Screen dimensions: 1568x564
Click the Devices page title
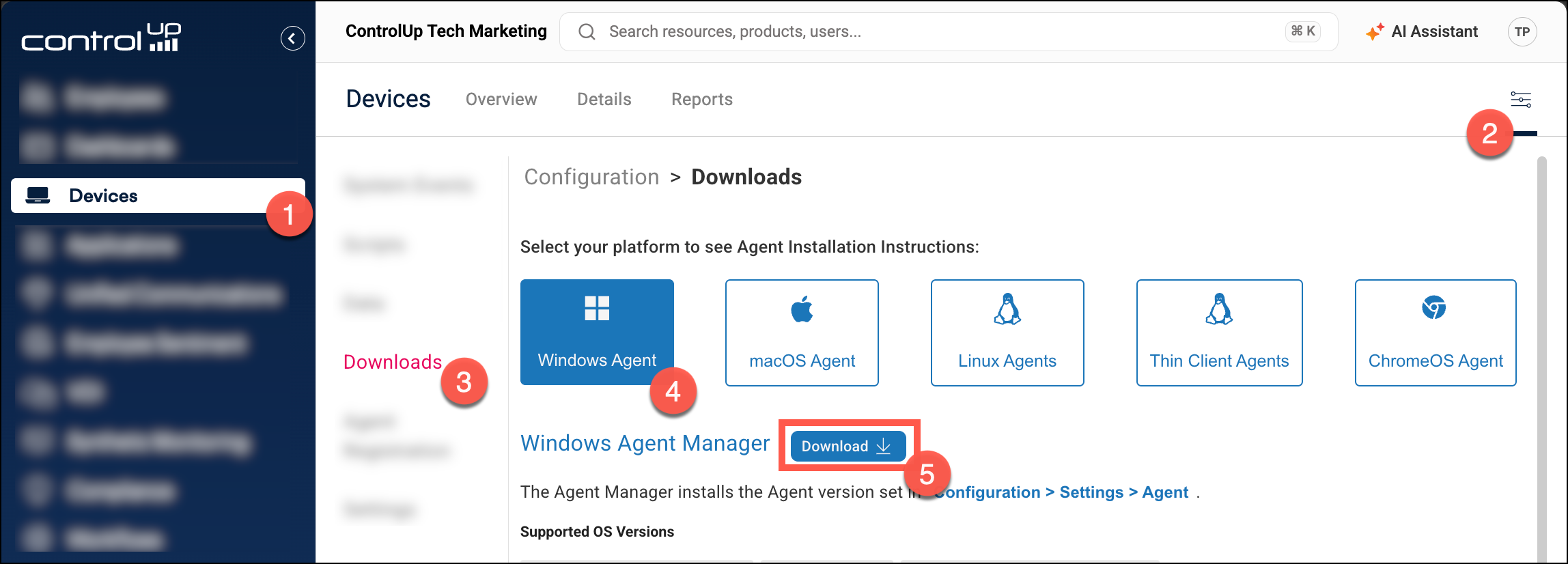click(388, 99)
